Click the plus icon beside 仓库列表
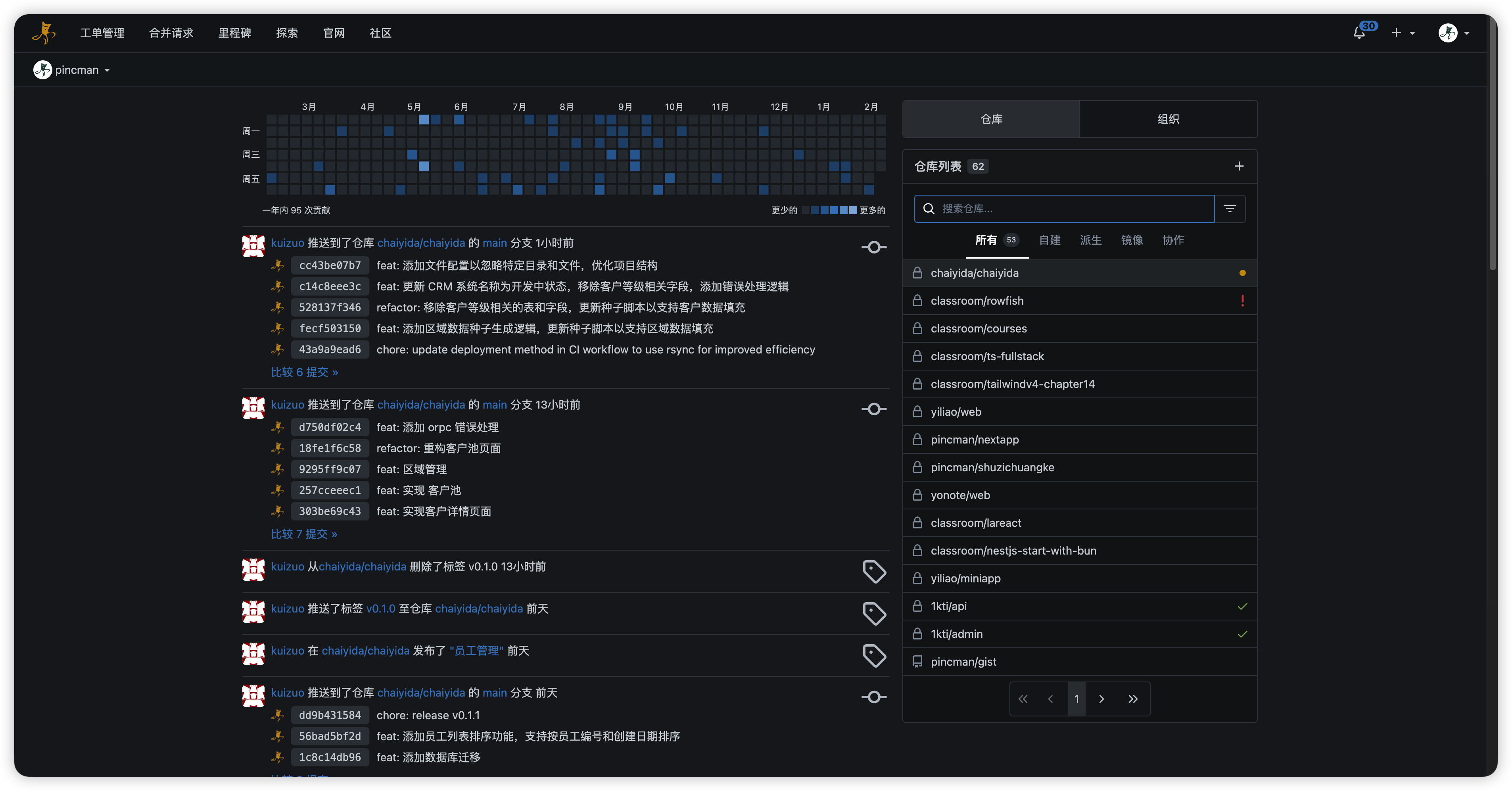This screenshot has width=1512, height=791. point(1238,166)
